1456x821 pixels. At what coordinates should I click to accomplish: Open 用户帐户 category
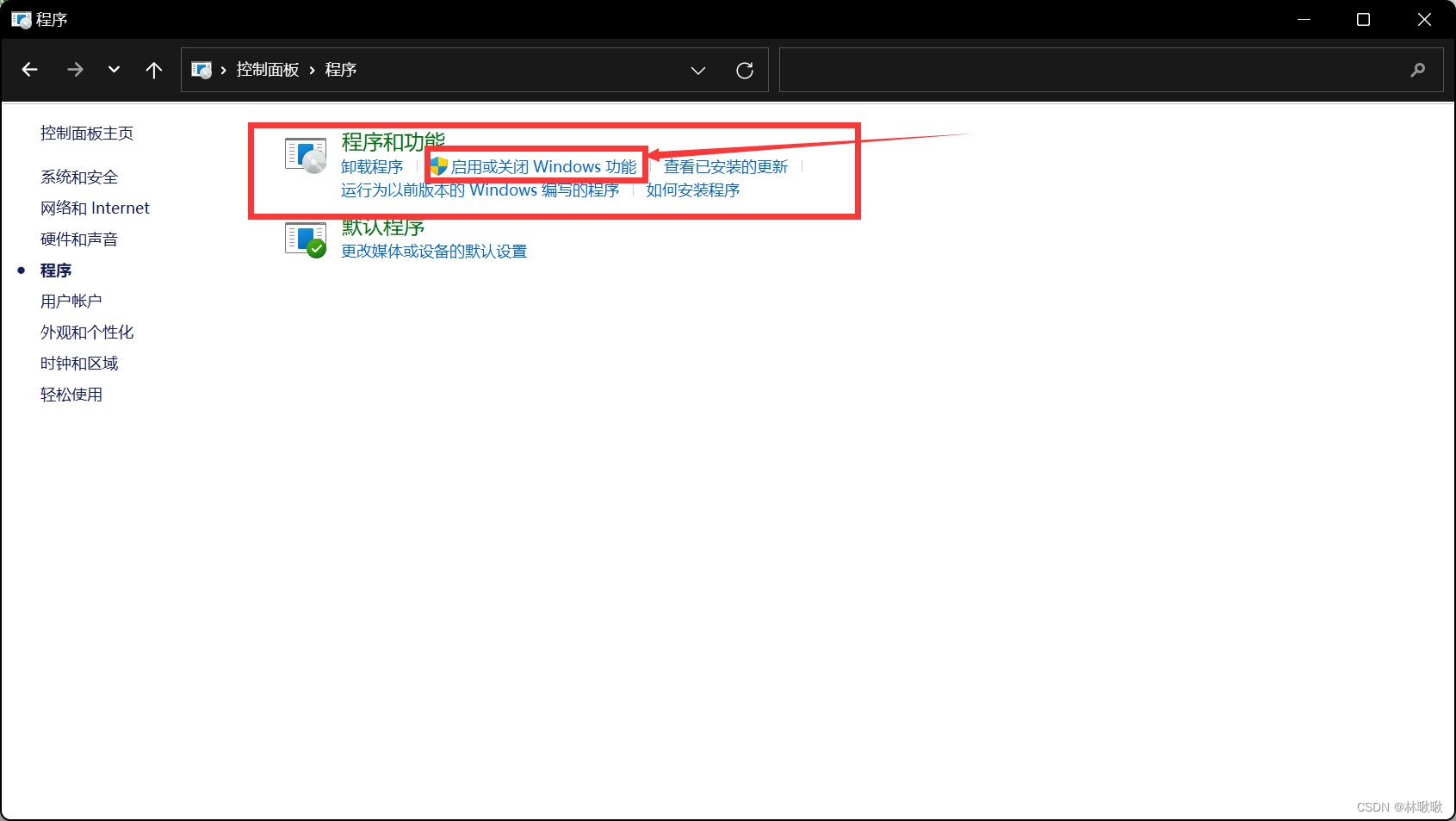pyautogui.click(x=71, y=302)
